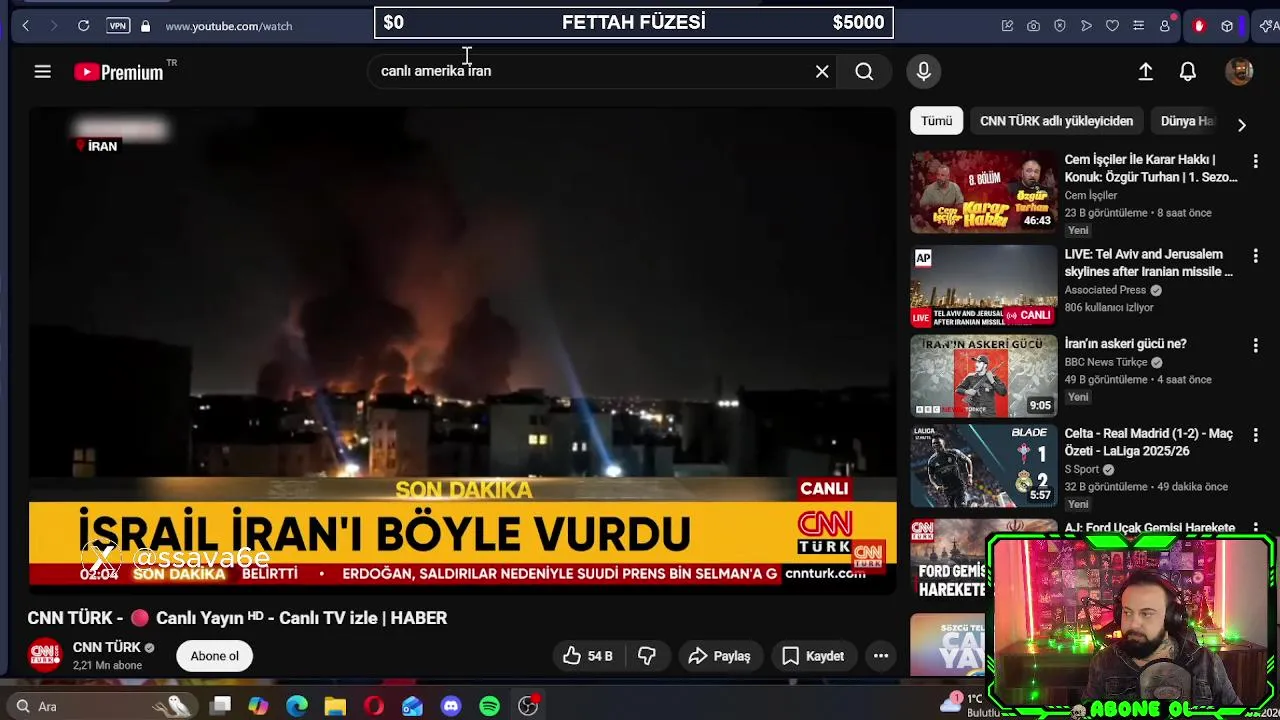Open options for AP LIVE Tel Aviv video
Screen dimensions: 1280x720
[x=1255, y=256]
